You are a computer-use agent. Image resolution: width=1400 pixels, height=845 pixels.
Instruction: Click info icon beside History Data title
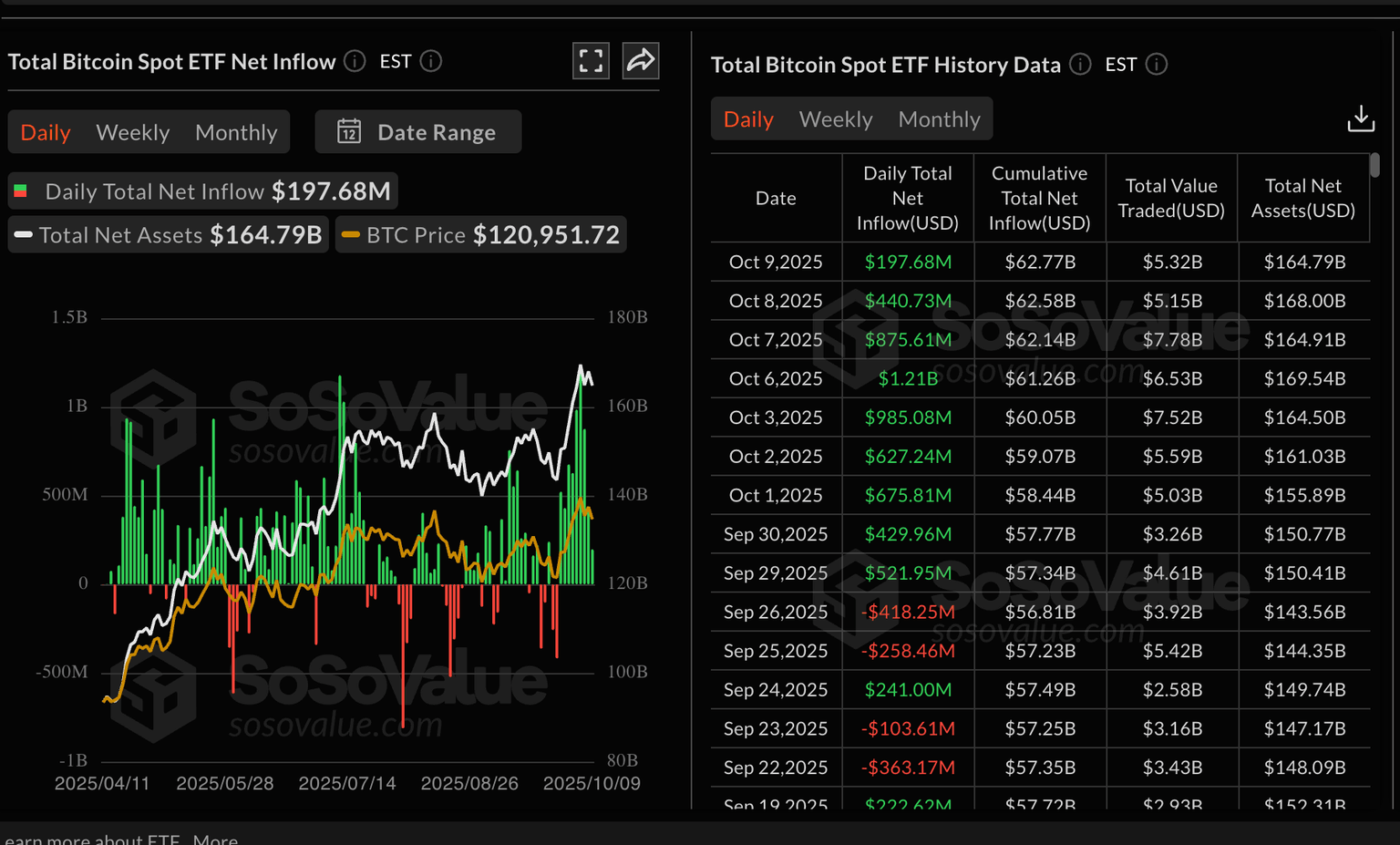click(1080, 65)
